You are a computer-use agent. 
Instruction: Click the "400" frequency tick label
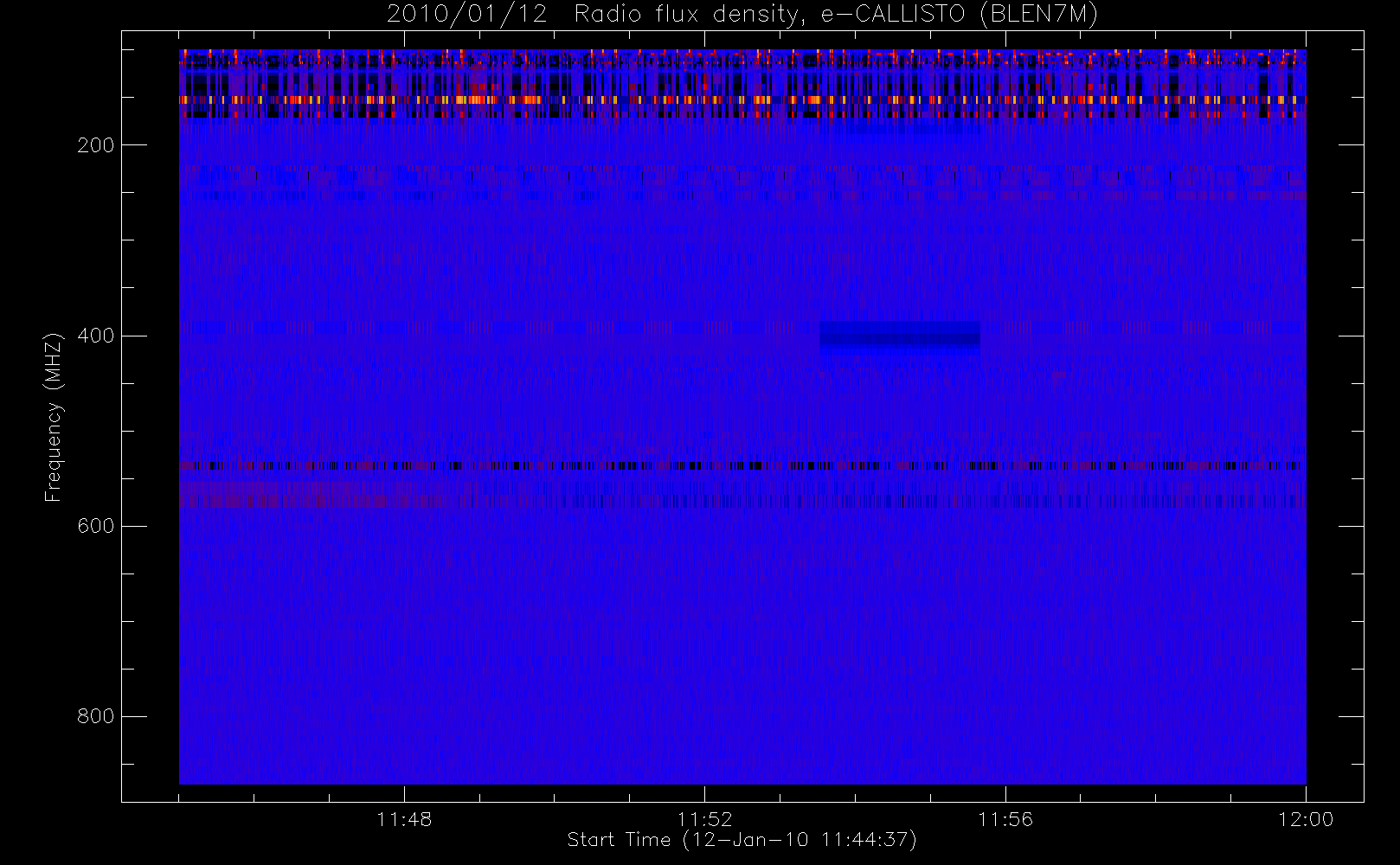pyautogui.click(x=95, y=336)
